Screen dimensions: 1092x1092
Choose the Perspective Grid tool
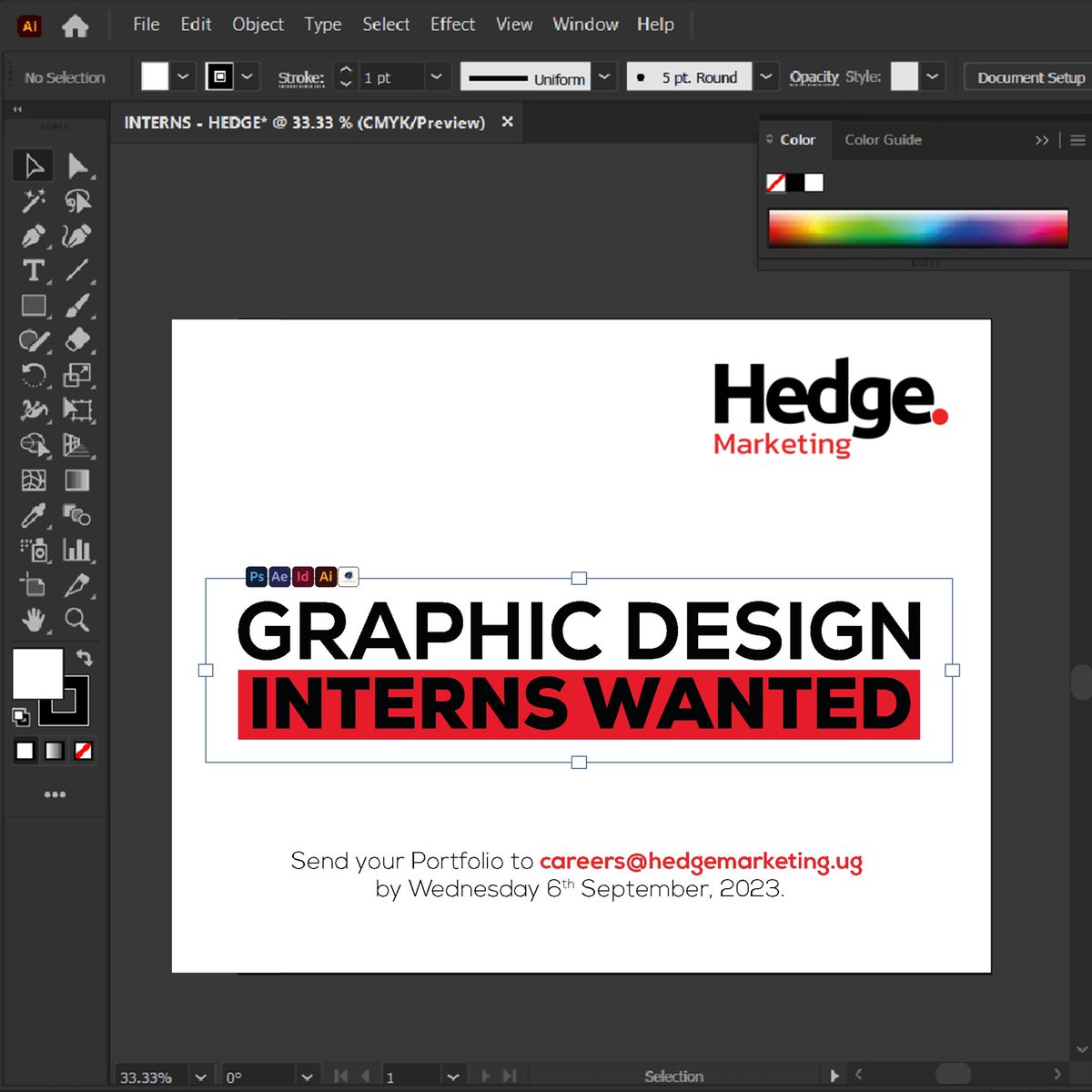point(77,445)
